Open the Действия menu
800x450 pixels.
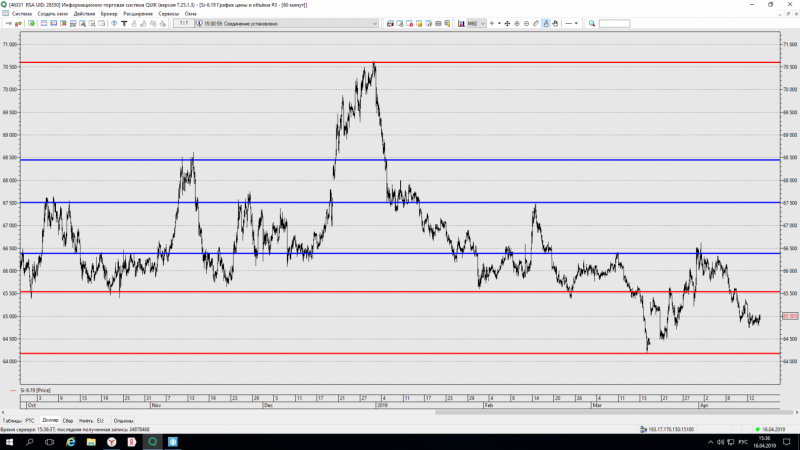click(84, 14)
